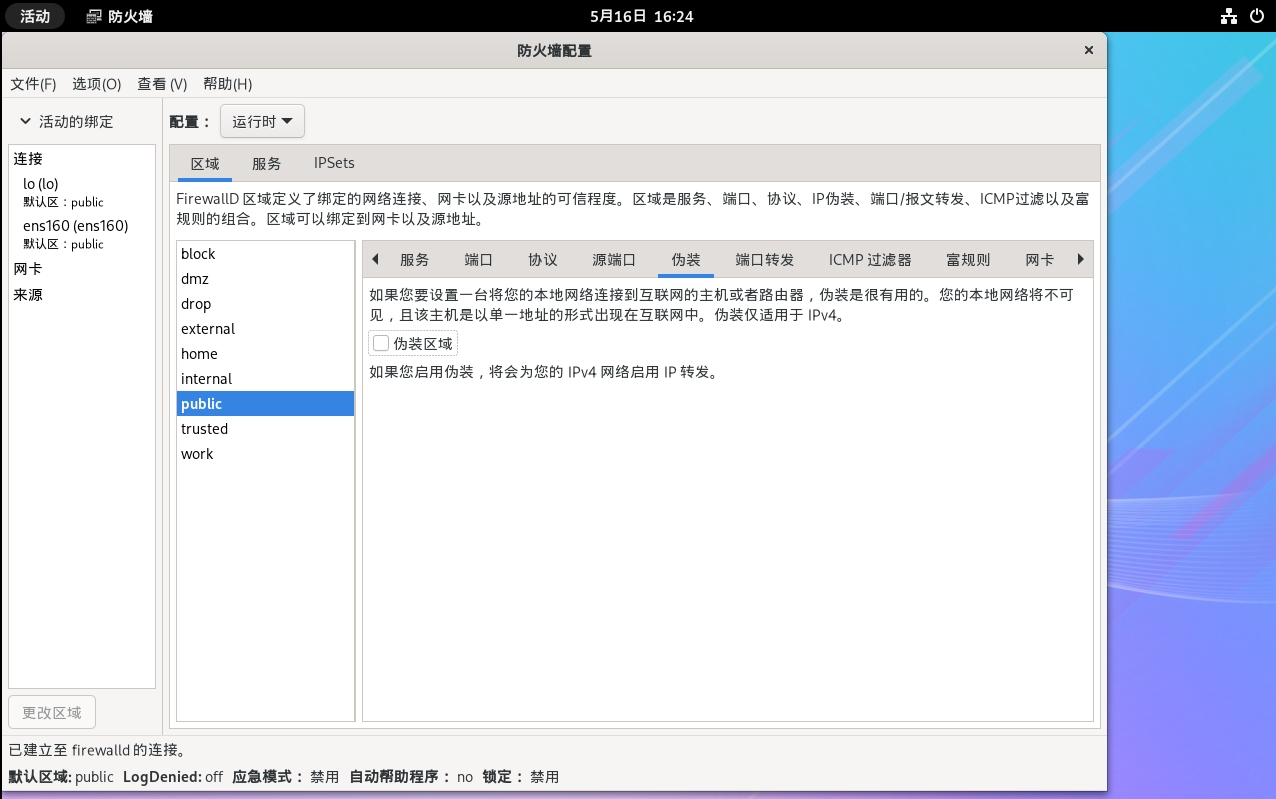Open the 富规则 tab
The height and width of the screenshot is (799, 1276).
pyautogui.click(x=968, y=259)
